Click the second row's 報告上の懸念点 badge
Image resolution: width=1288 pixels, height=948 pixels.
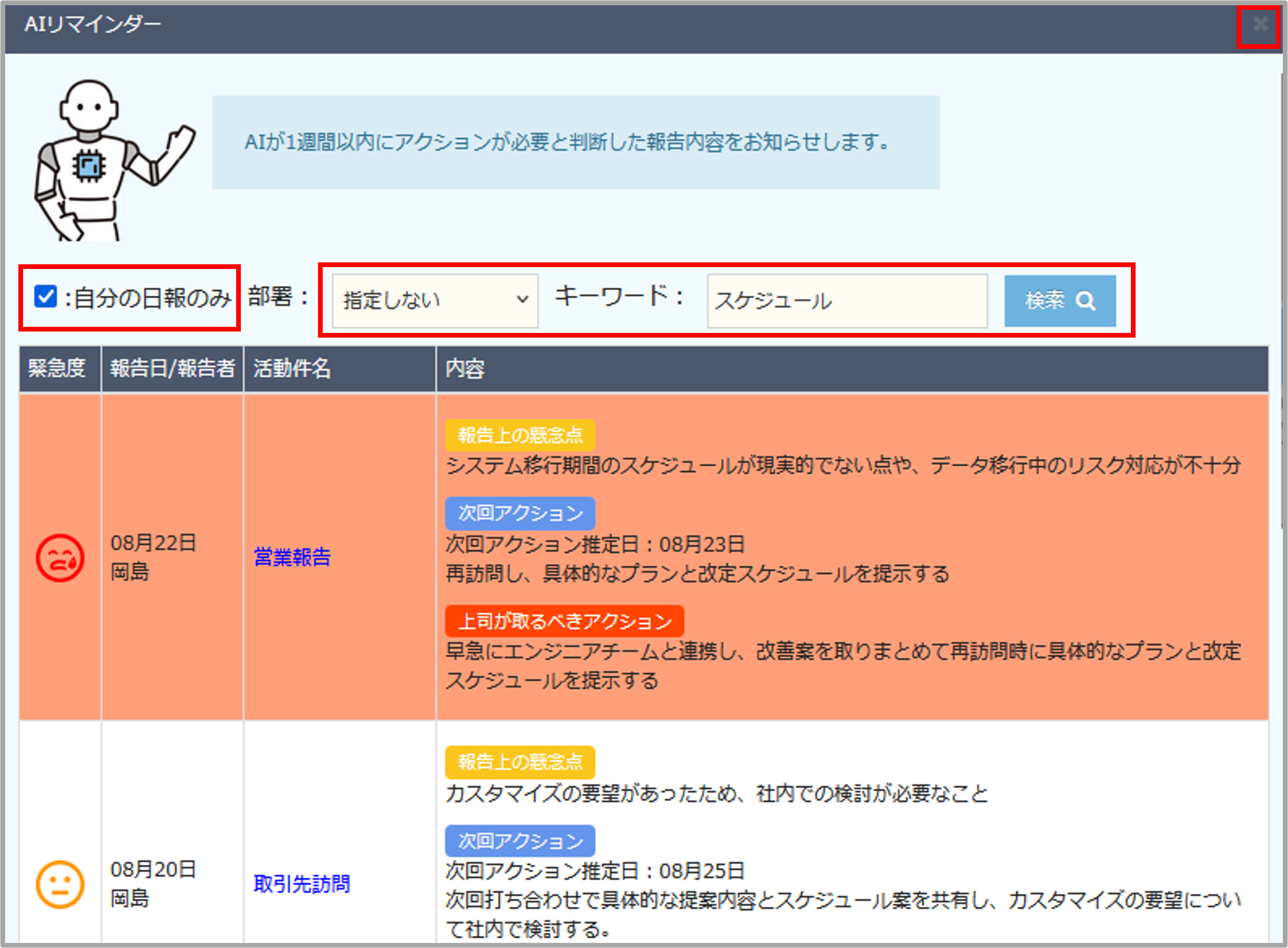(520, 762)
